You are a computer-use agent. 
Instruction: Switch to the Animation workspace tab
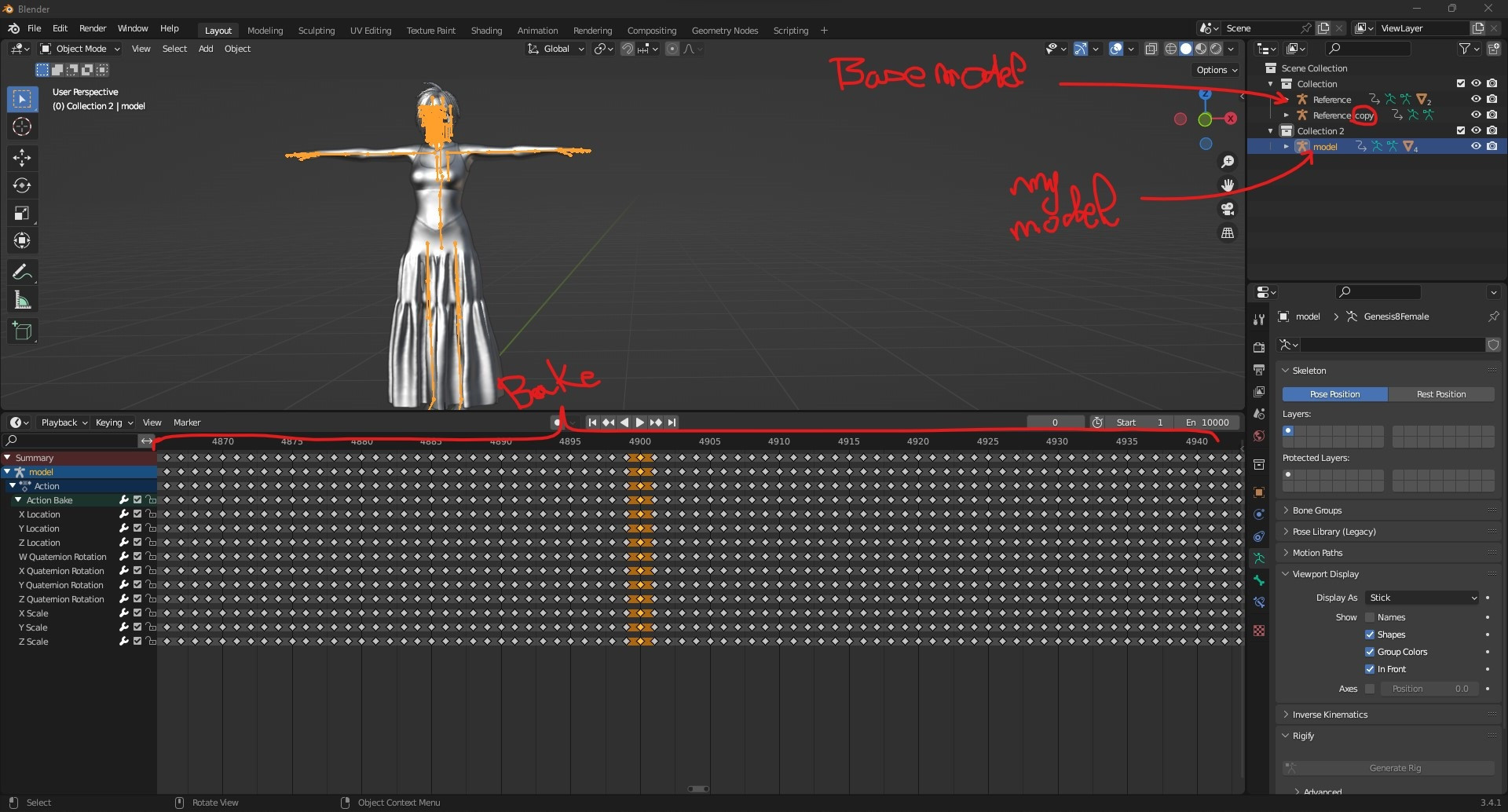click(x=537, y=30)
